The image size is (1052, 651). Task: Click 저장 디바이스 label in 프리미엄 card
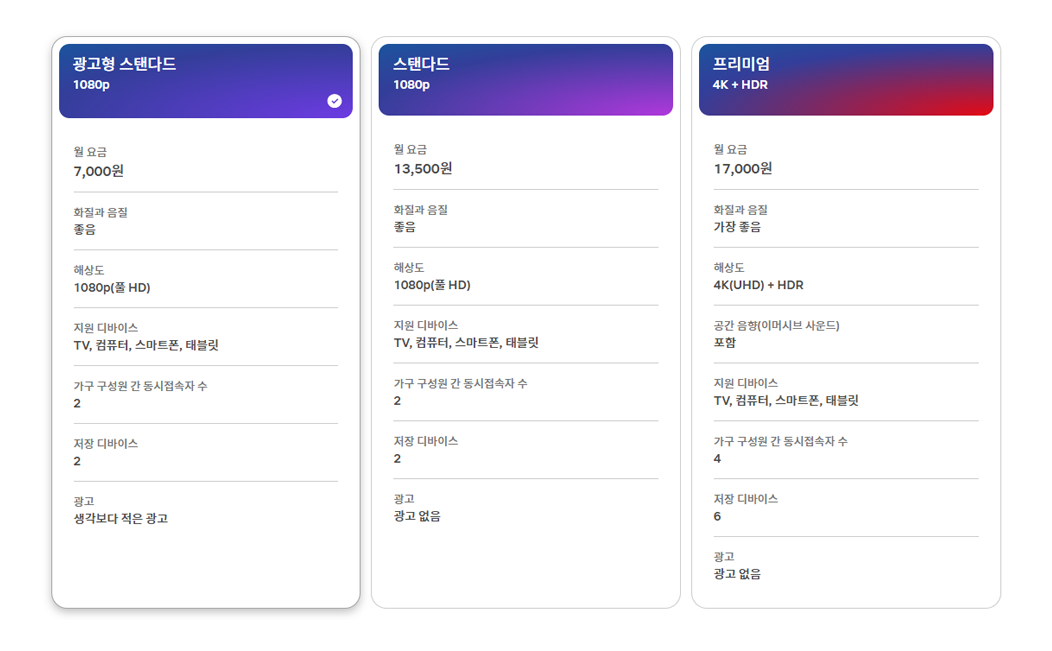pyautogui.click(x=745, y=499)
